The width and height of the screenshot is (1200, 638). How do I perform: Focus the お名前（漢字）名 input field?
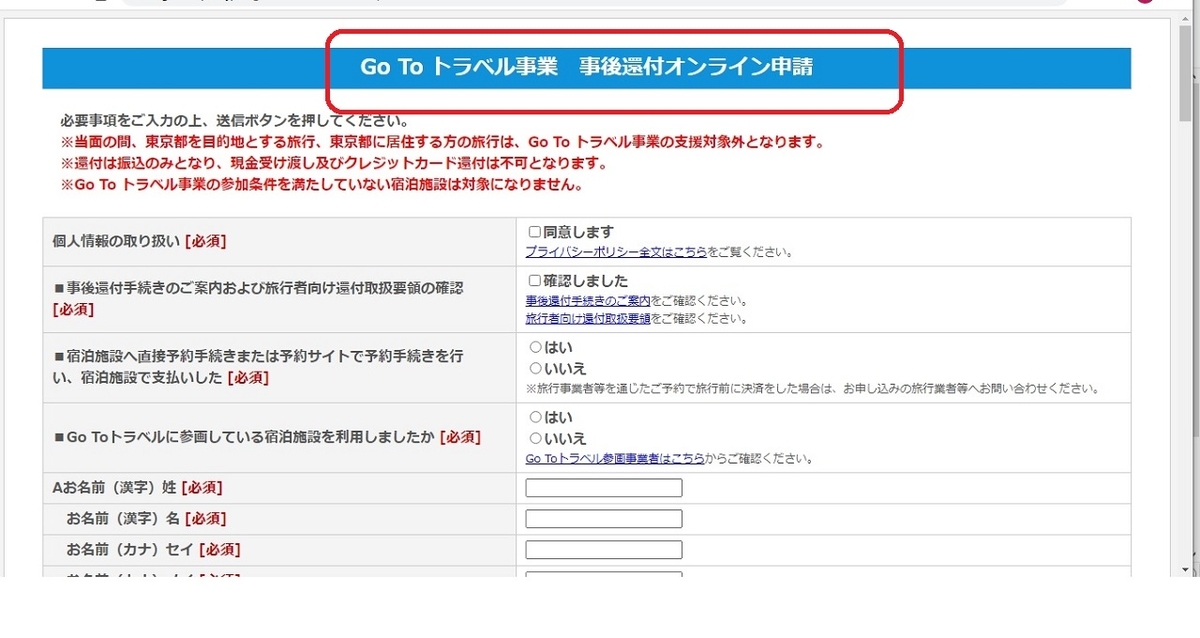click(604, 519)
